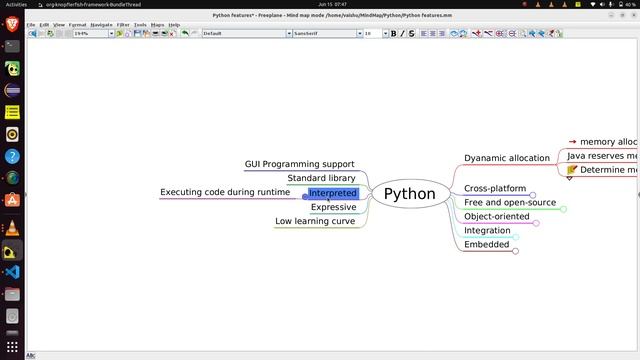This screenshot has width=640, height=360.
Task: Select the Free and open-source node
Action: click(x=510, y=202)
